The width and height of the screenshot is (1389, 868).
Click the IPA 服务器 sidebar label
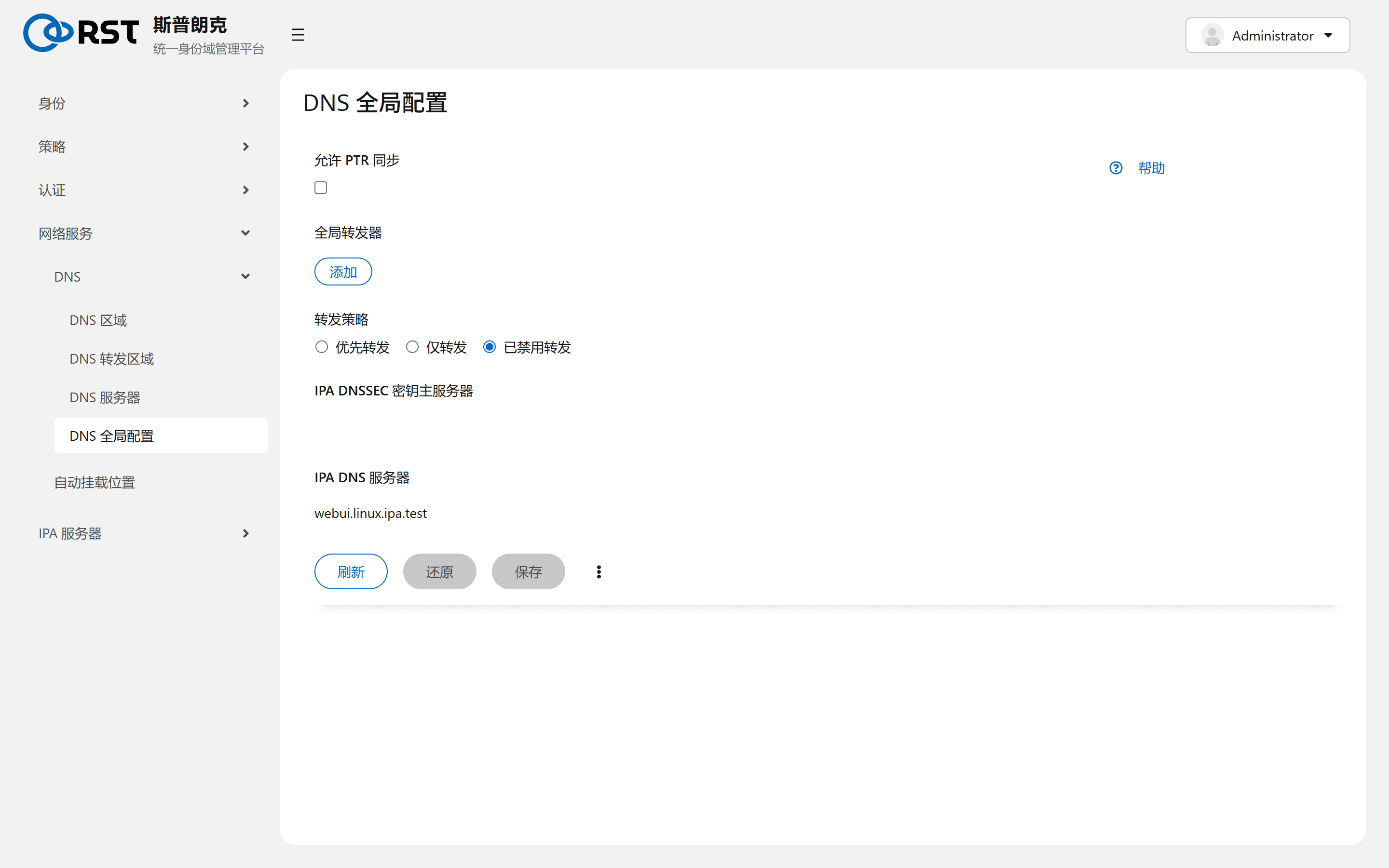point(70,533)
